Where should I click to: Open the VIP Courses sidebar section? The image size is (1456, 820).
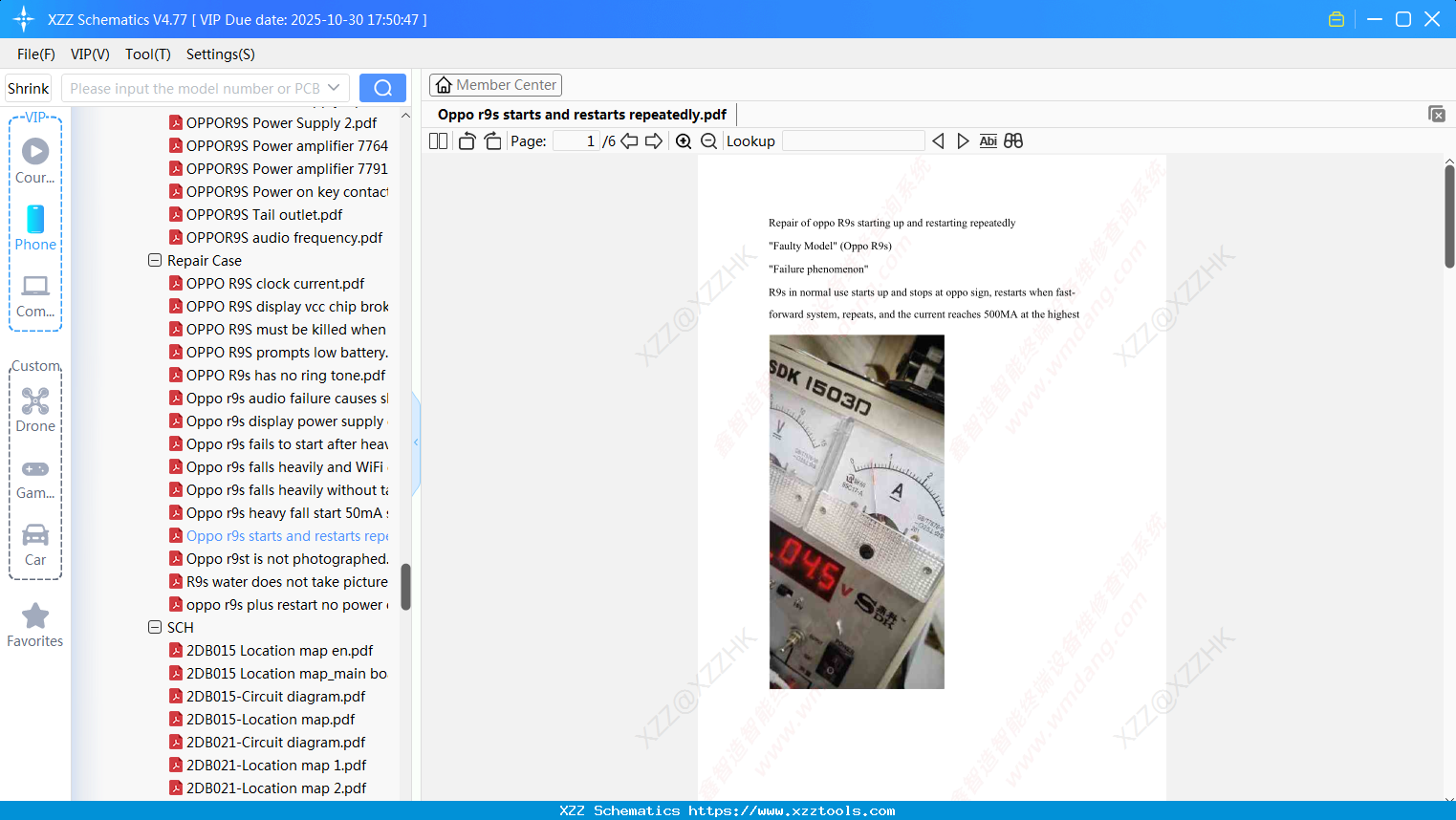[35, 161]
